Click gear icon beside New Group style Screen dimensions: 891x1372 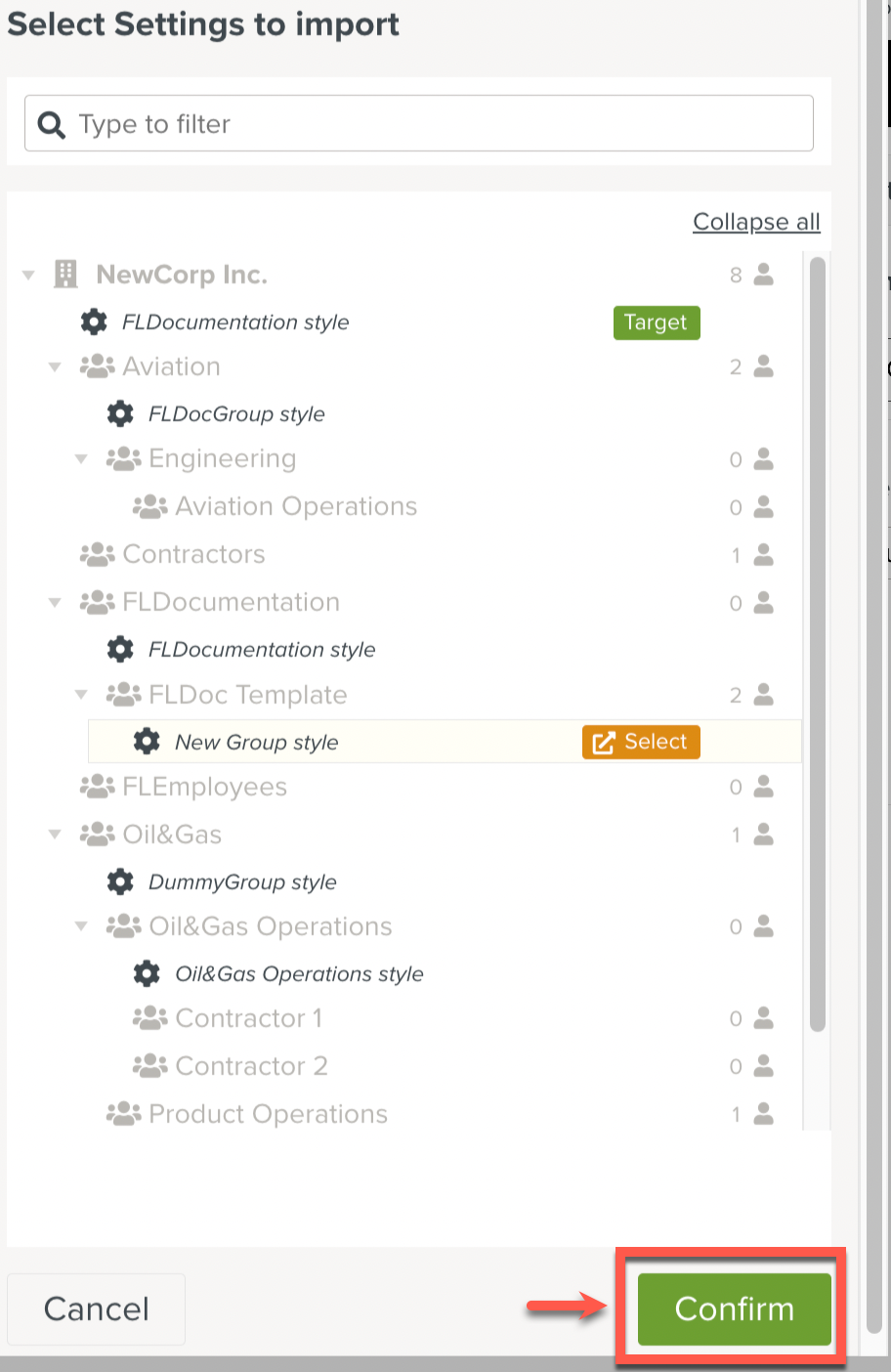point(147,742)
